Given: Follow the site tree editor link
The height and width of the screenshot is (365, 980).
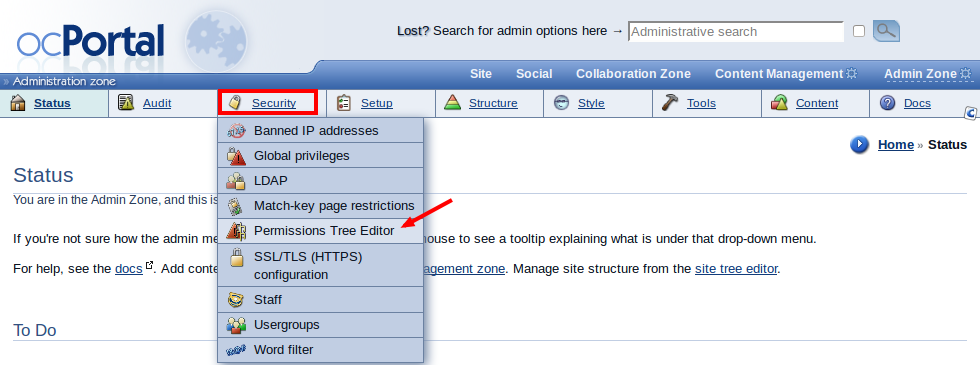Looking at the screenshot, I should (736, 269).
